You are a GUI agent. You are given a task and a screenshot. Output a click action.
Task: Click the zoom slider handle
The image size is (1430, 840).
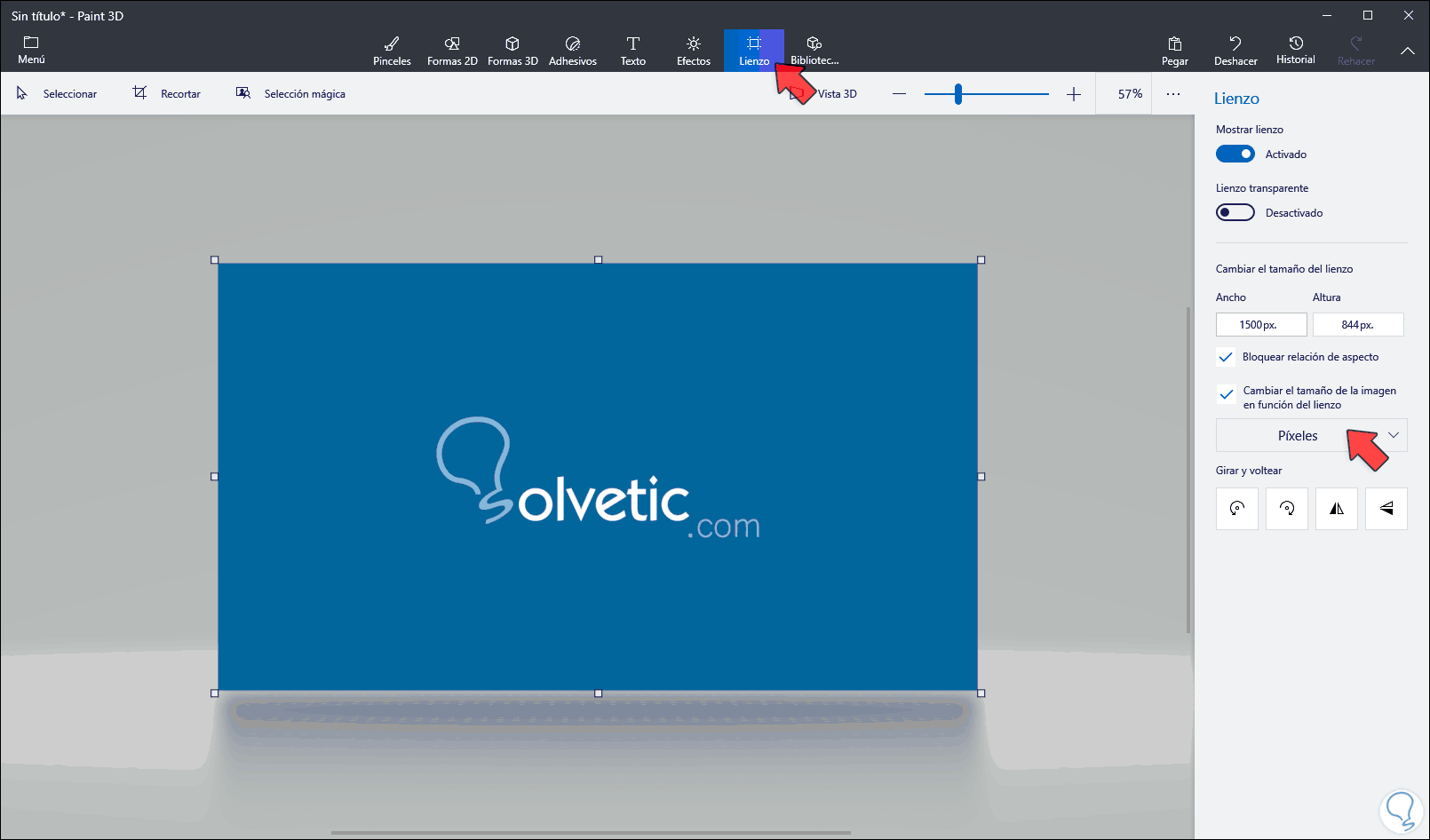958,94
